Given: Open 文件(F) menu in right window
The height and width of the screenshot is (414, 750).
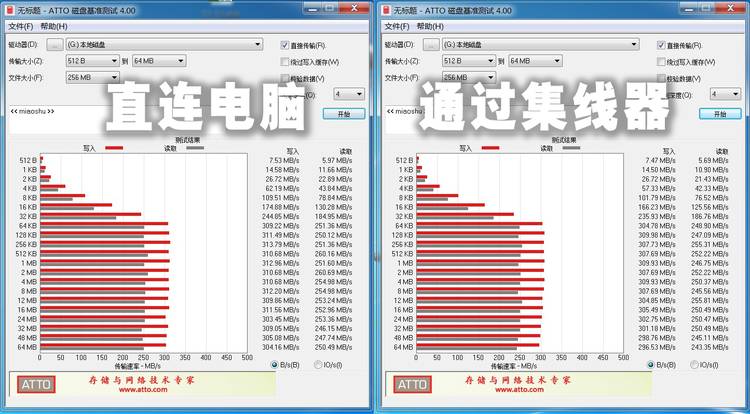Looking at the screenshot, I should pos(397,26).
